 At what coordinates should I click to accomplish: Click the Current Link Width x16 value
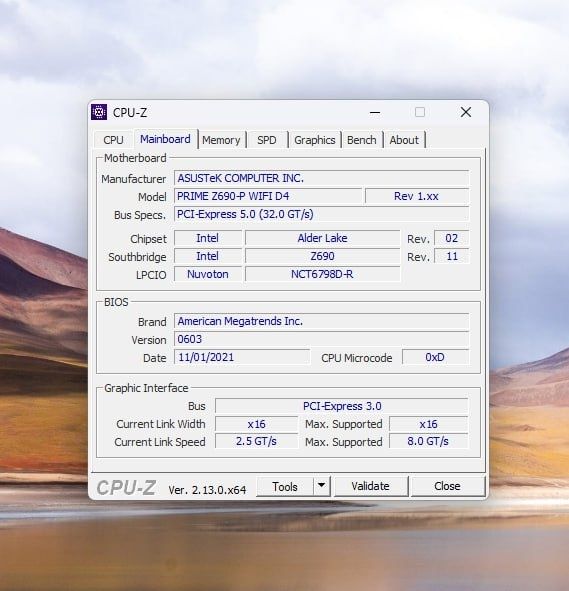(256, 424)
